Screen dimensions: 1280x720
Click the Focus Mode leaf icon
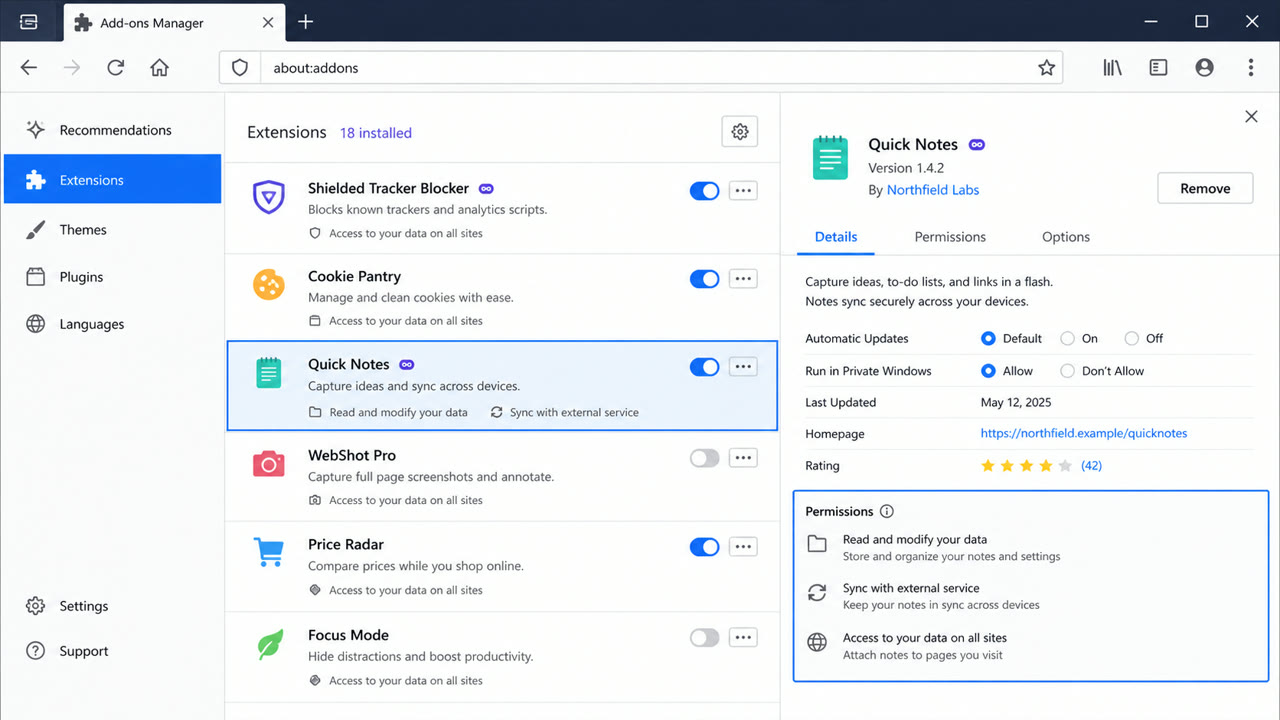[269, 644]
